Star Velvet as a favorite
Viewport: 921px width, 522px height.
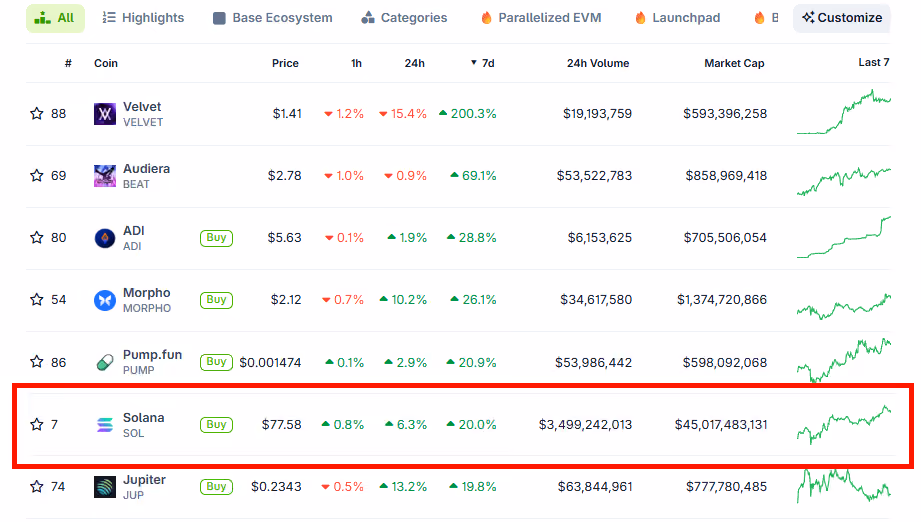point(36,113)
